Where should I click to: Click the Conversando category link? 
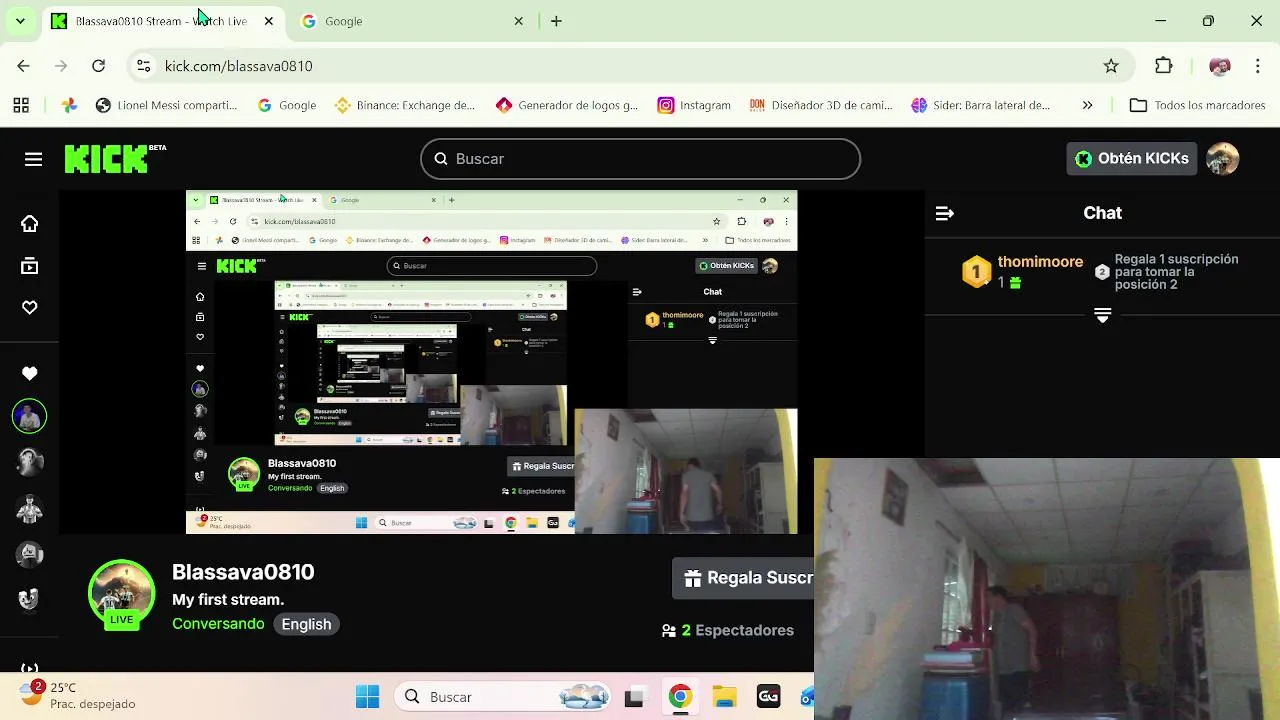tap(218, 624)
